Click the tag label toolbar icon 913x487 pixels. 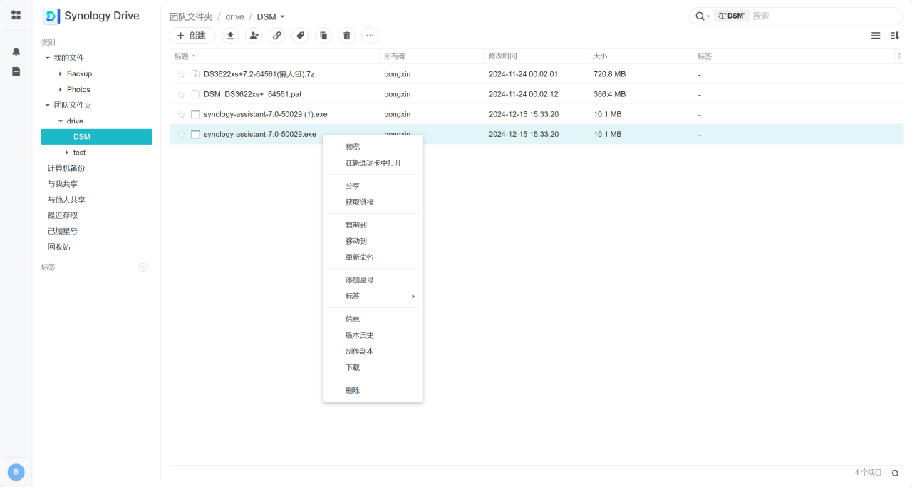[300, 35]
